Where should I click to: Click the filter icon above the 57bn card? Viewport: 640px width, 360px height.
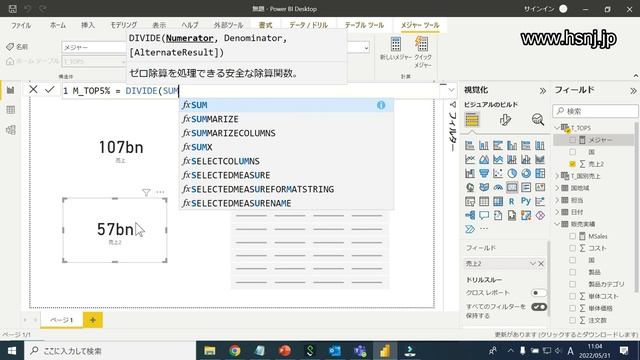[146, 192]
